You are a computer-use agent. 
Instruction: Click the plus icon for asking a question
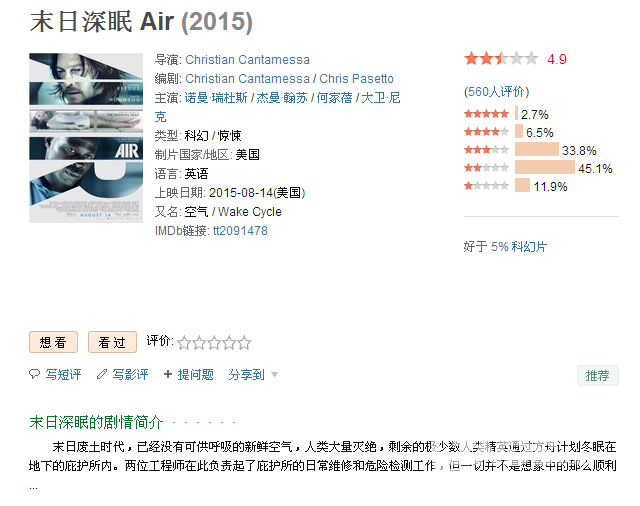tap(168, 375)
